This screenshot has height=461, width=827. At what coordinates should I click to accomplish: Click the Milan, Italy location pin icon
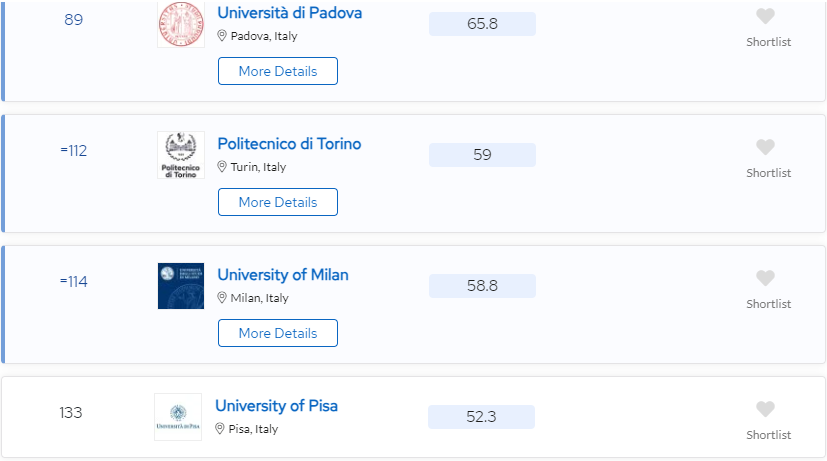(222, 297)
